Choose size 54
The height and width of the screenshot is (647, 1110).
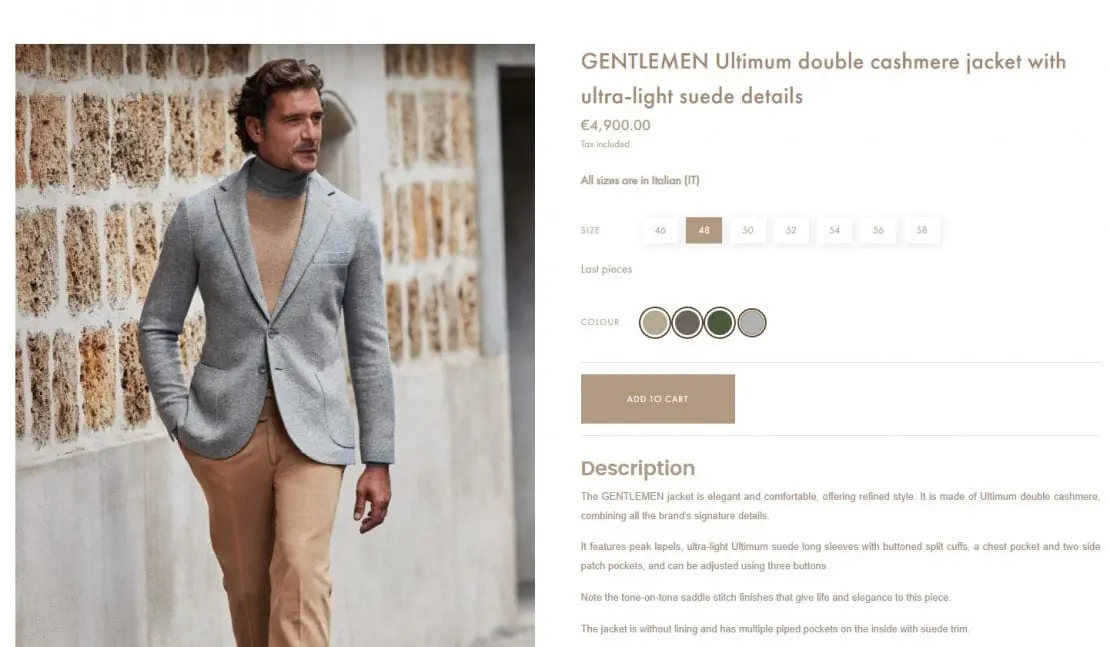pyautogui.click(x=835, y=230)
